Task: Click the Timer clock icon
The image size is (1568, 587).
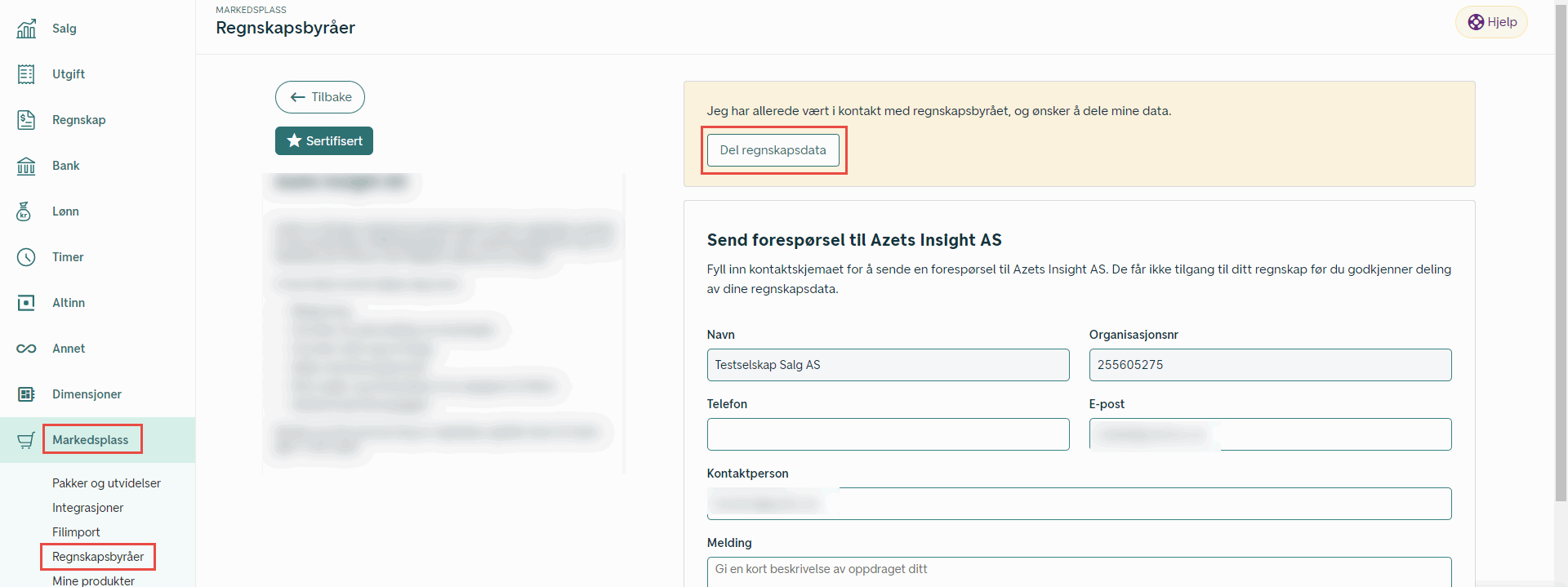Action: [x=26, y=257]
